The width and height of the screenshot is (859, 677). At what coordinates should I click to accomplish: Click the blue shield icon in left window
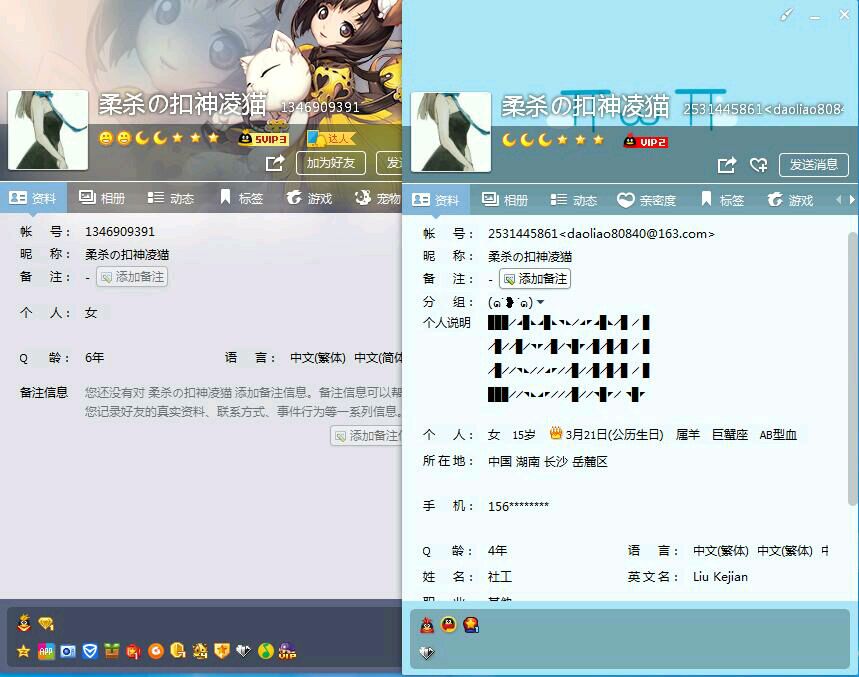[x=90, y=651]
